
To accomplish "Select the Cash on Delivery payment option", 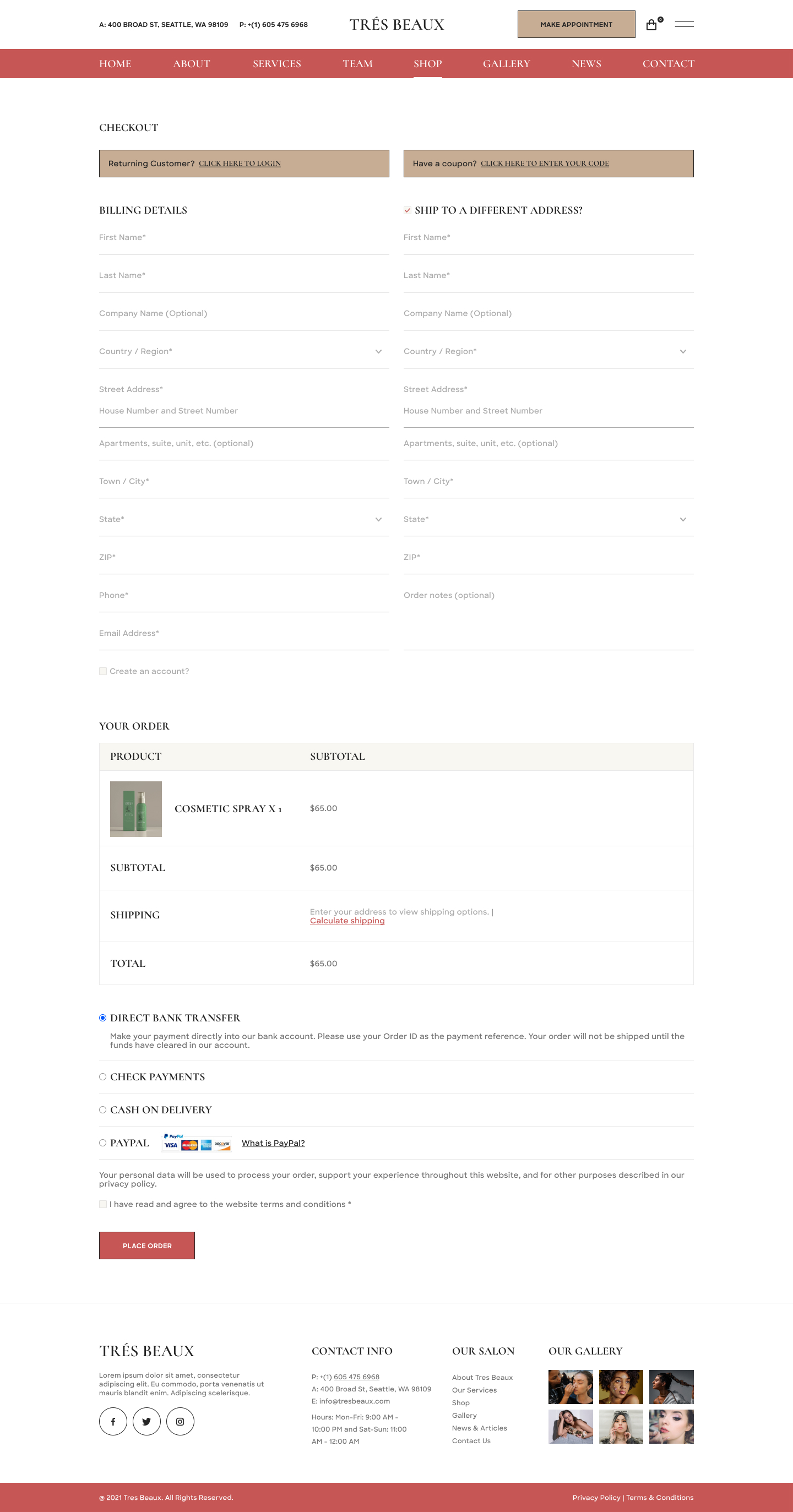I will pyautogui.click(x=103, y=1109).
